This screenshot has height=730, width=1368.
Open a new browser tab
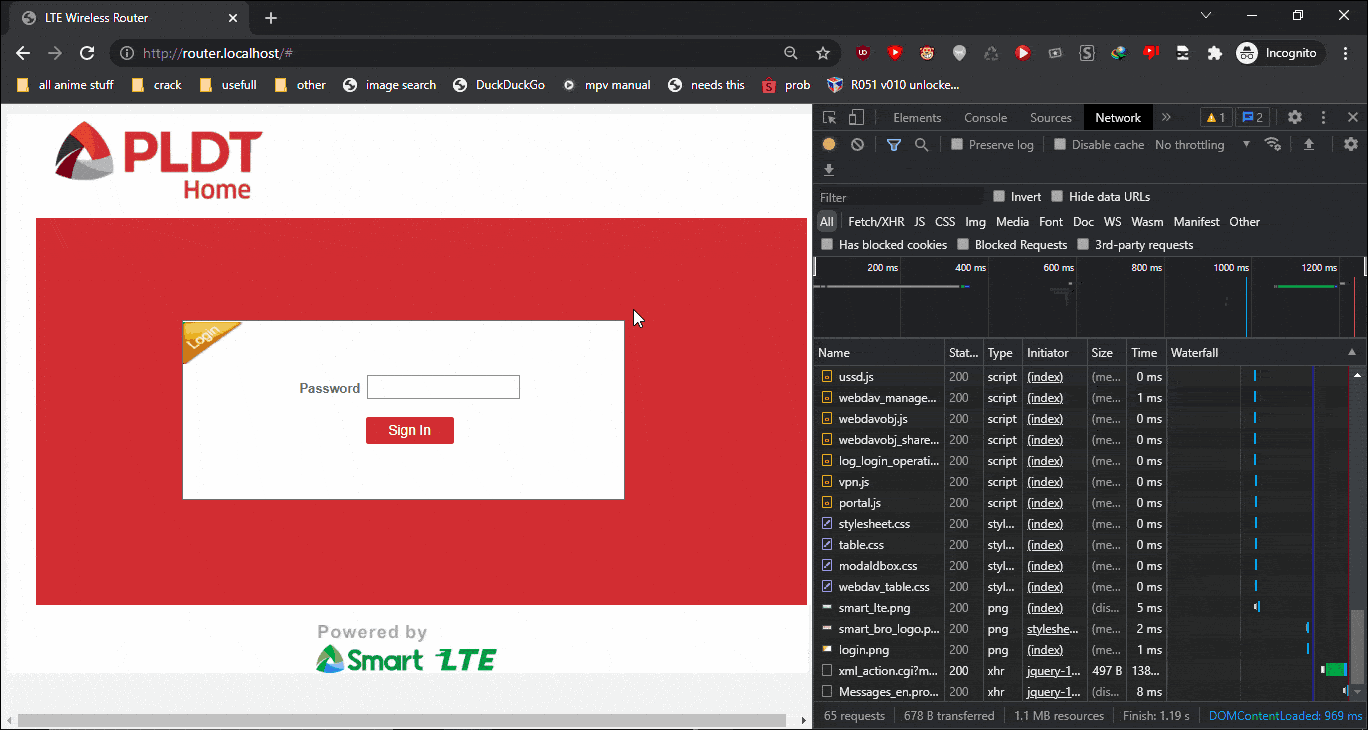[x=271, y=18]
